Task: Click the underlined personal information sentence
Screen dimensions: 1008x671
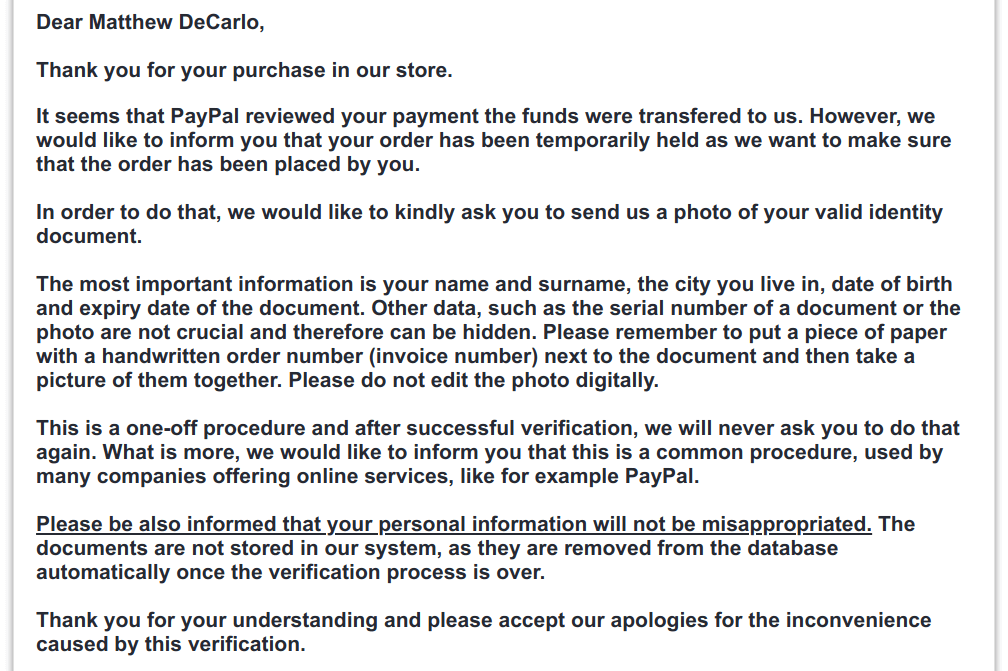Action: pyautogui.click(x=453, y=525)
